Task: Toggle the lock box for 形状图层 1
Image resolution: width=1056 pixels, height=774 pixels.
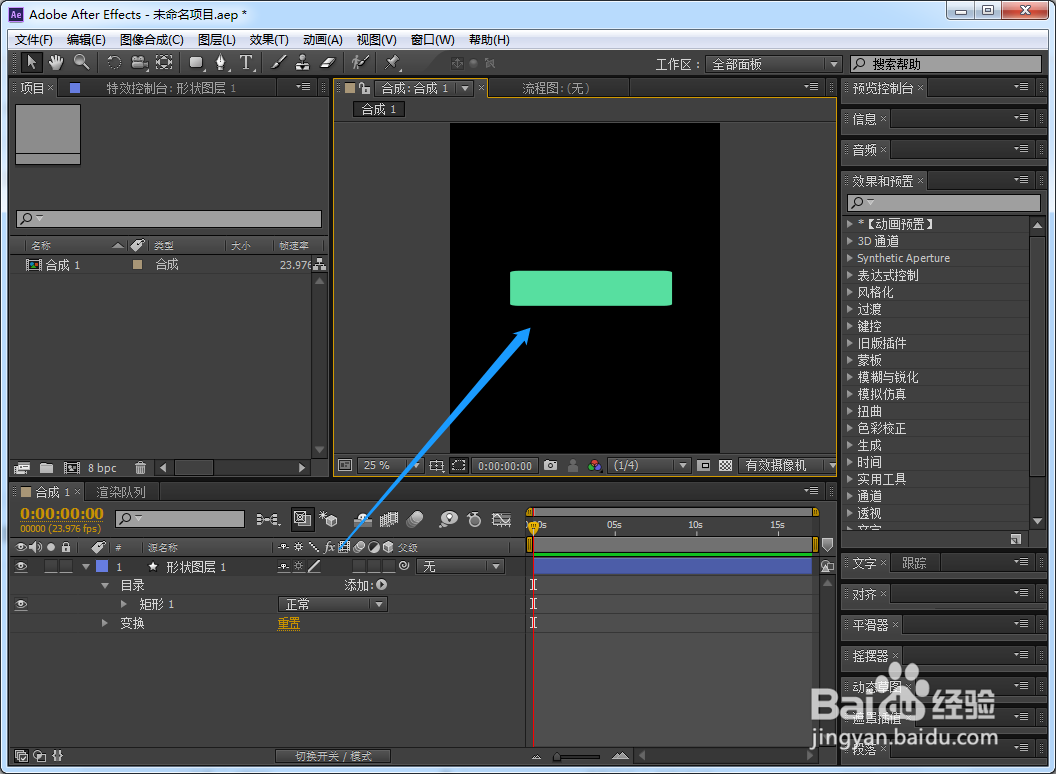Action: click(x=66, y=567)
